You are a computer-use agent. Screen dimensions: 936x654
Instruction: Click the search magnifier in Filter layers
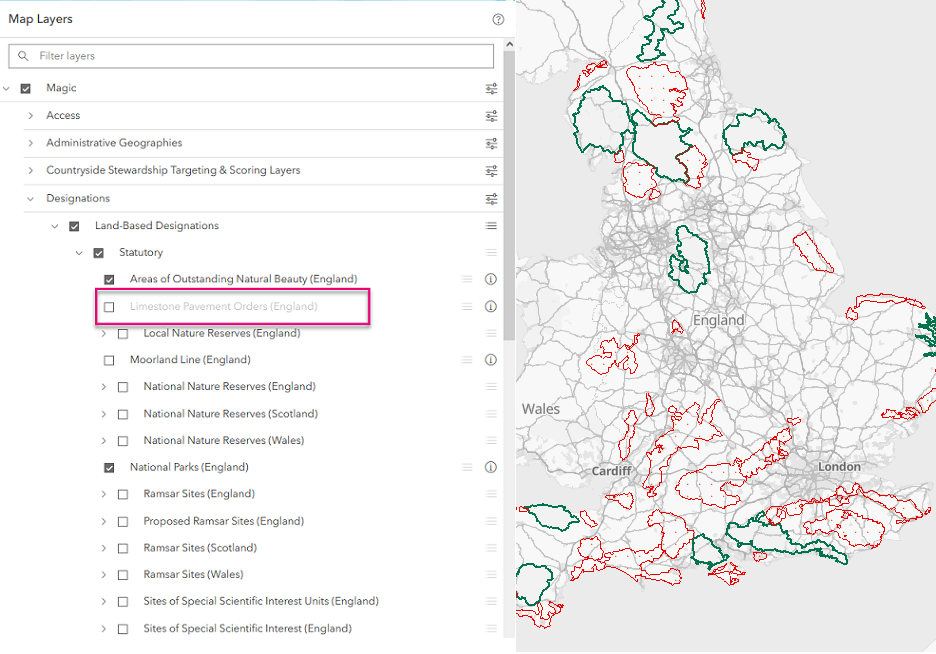(x=23, y=55)
